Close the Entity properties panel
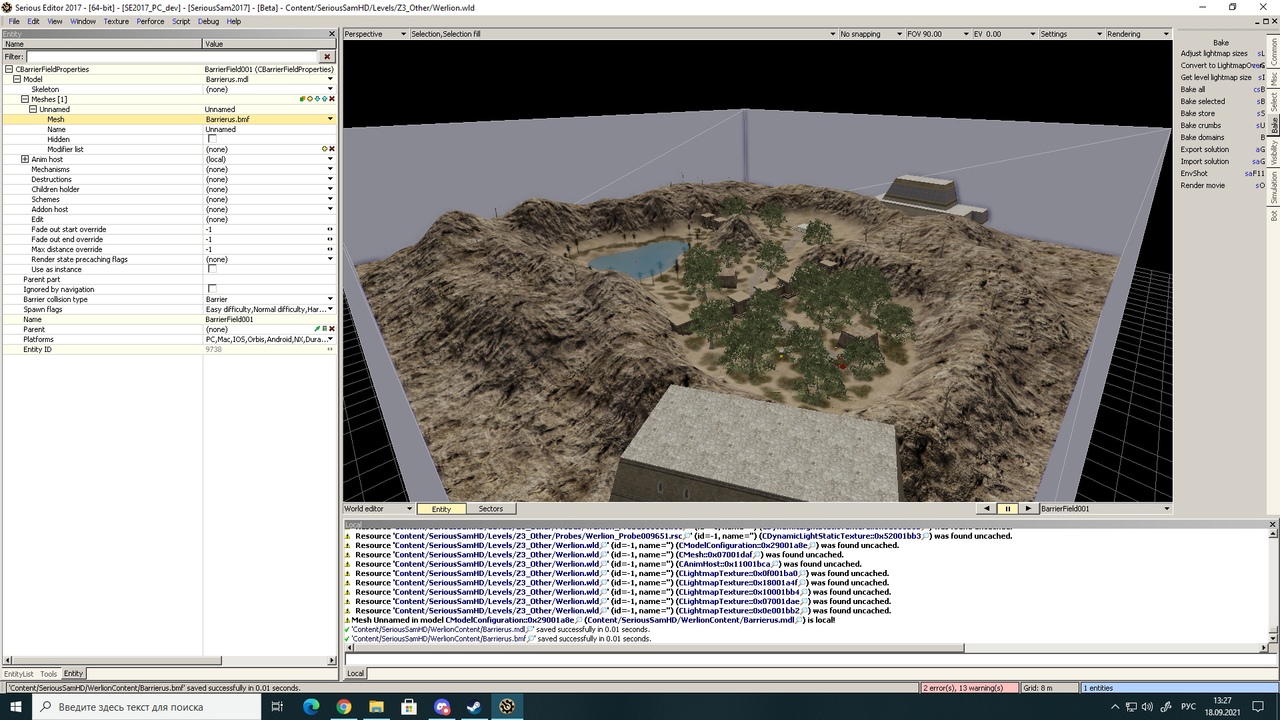This screenshot has height=720, width=1280. pyautogui.click(x=334, y=34)
